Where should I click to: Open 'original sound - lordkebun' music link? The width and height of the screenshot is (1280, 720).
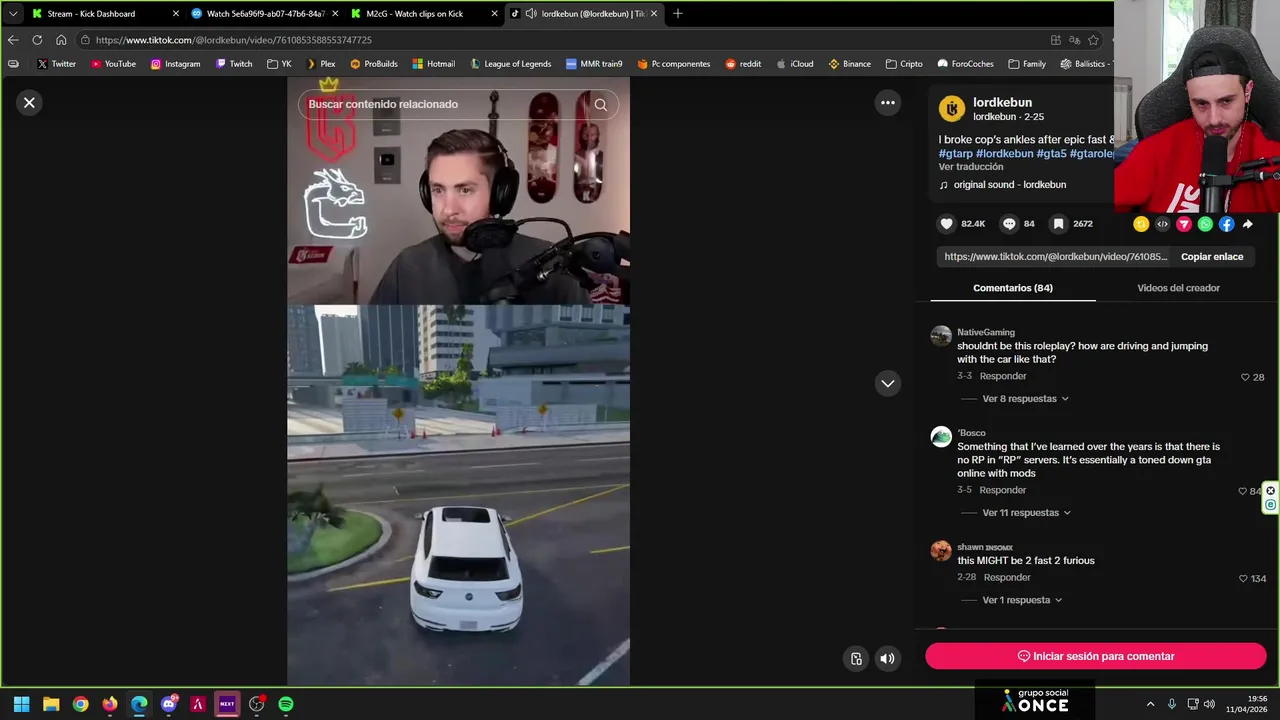1010,185
